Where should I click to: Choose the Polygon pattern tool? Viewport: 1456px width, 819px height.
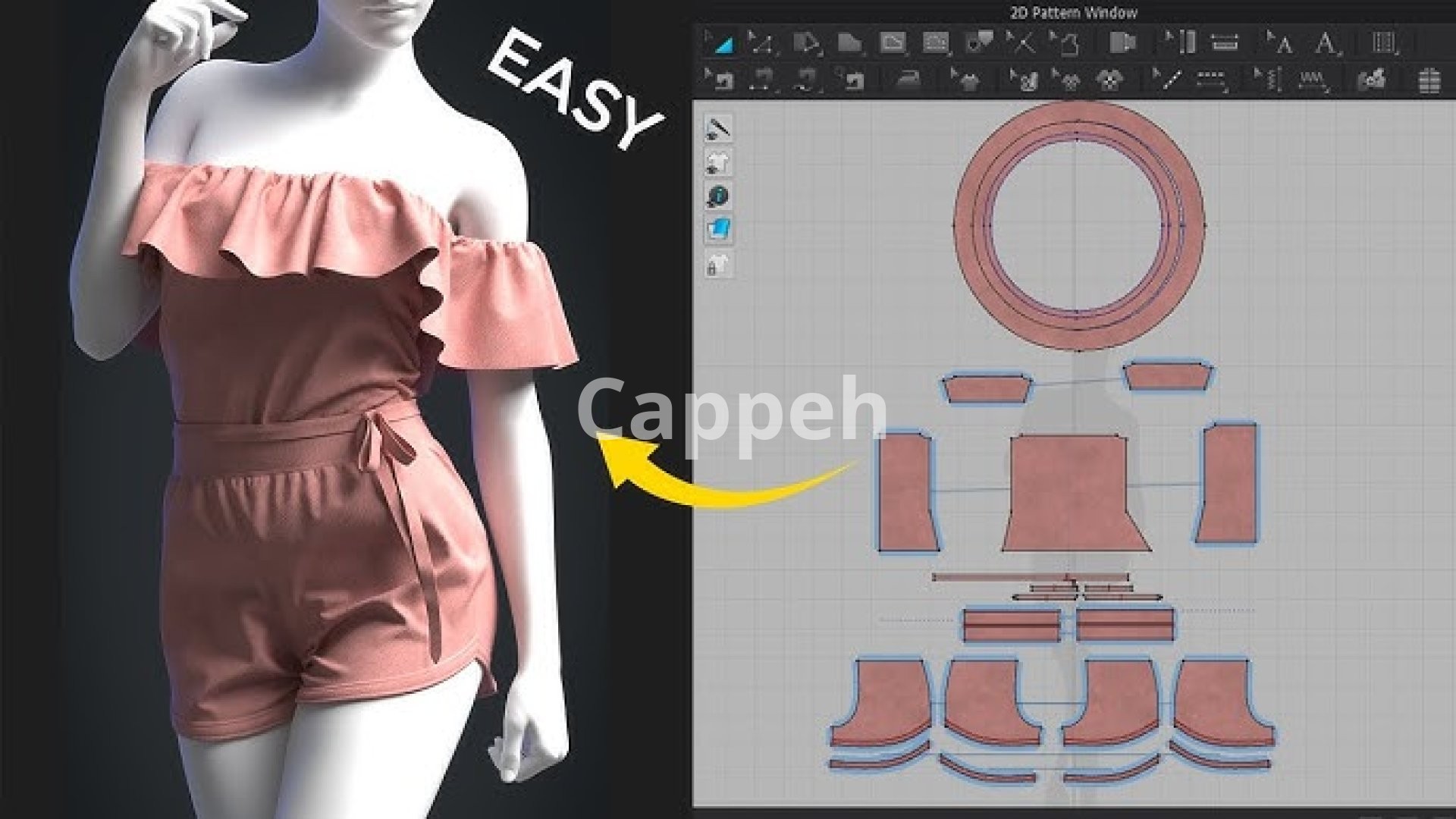coord(806,43)
